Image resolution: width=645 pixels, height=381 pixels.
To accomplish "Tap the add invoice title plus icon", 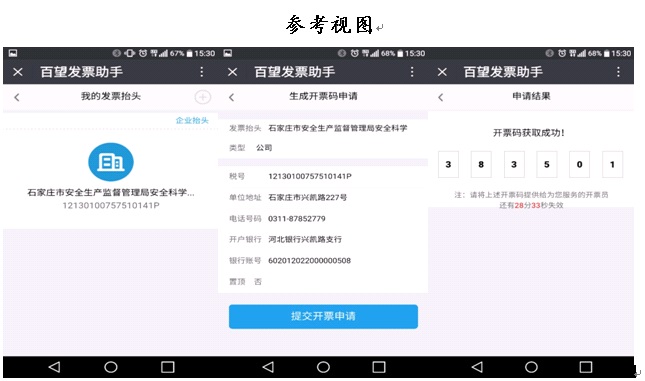I will click(202, 98).
